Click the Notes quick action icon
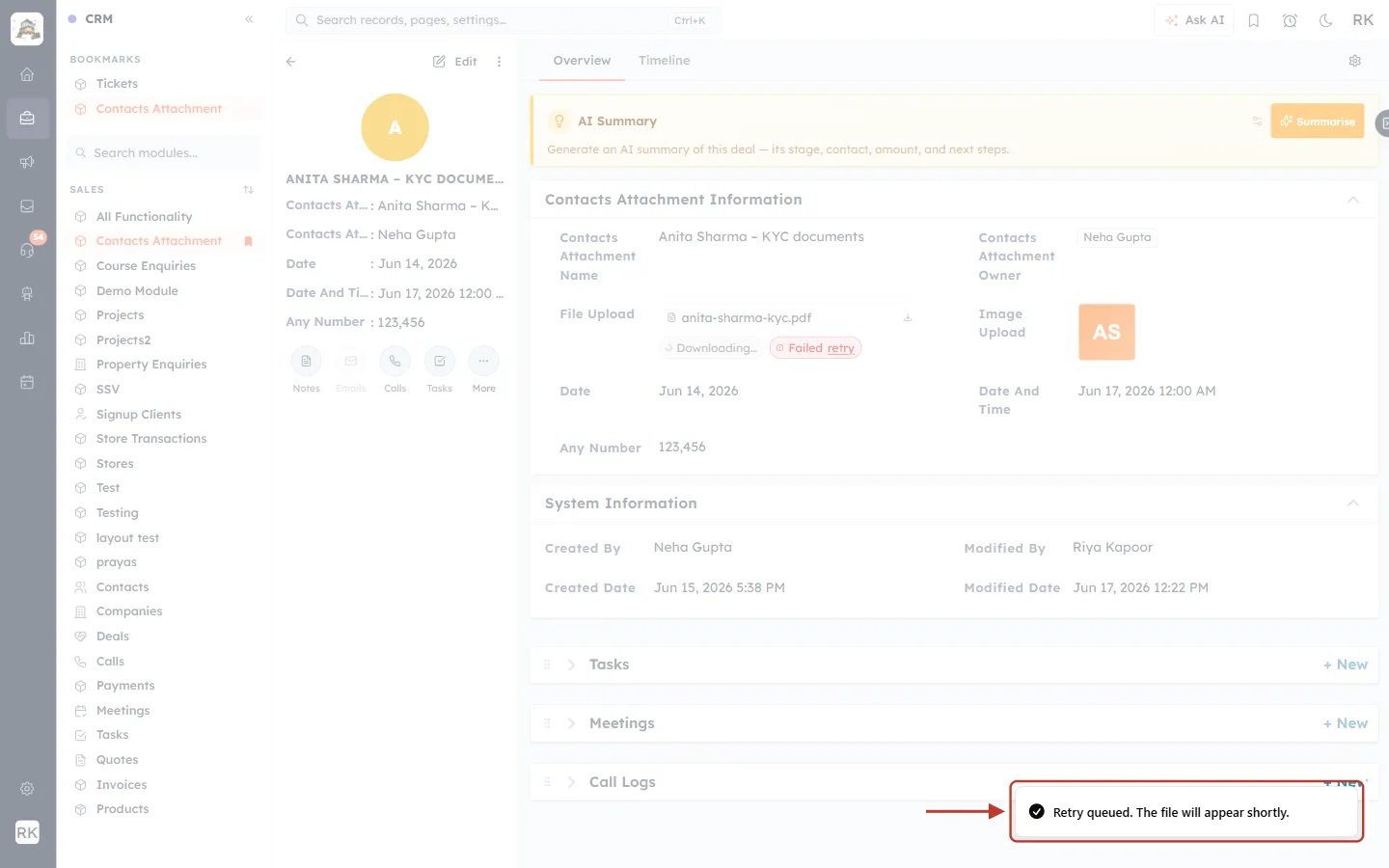The width and height of the screenshot is (1389, 868). coord(306,362)
